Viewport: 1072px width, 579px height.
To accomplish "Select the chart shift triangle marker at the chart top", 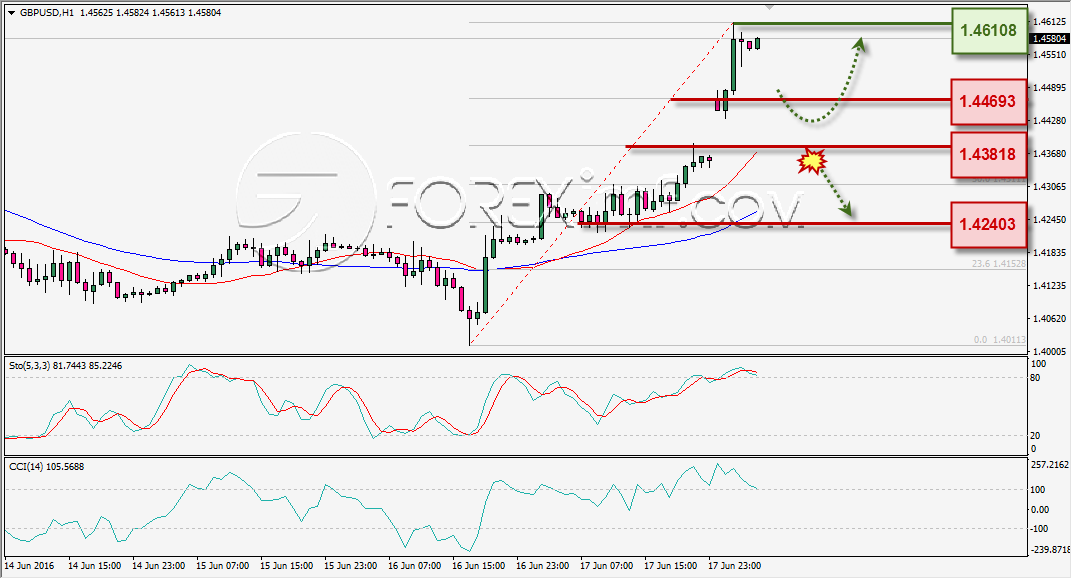I will (x=769, y=7).
